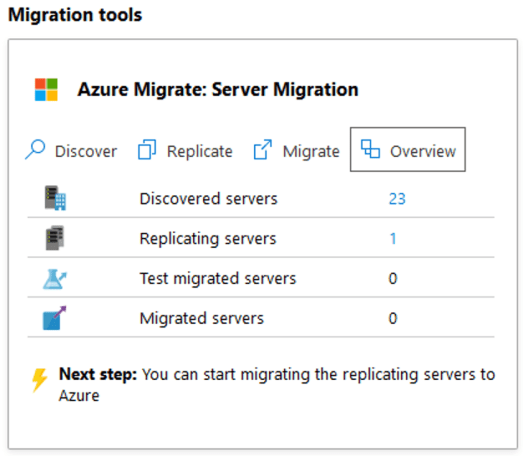
Task: Click the Azure Migrate: Server Migration title
Action: 218,90
